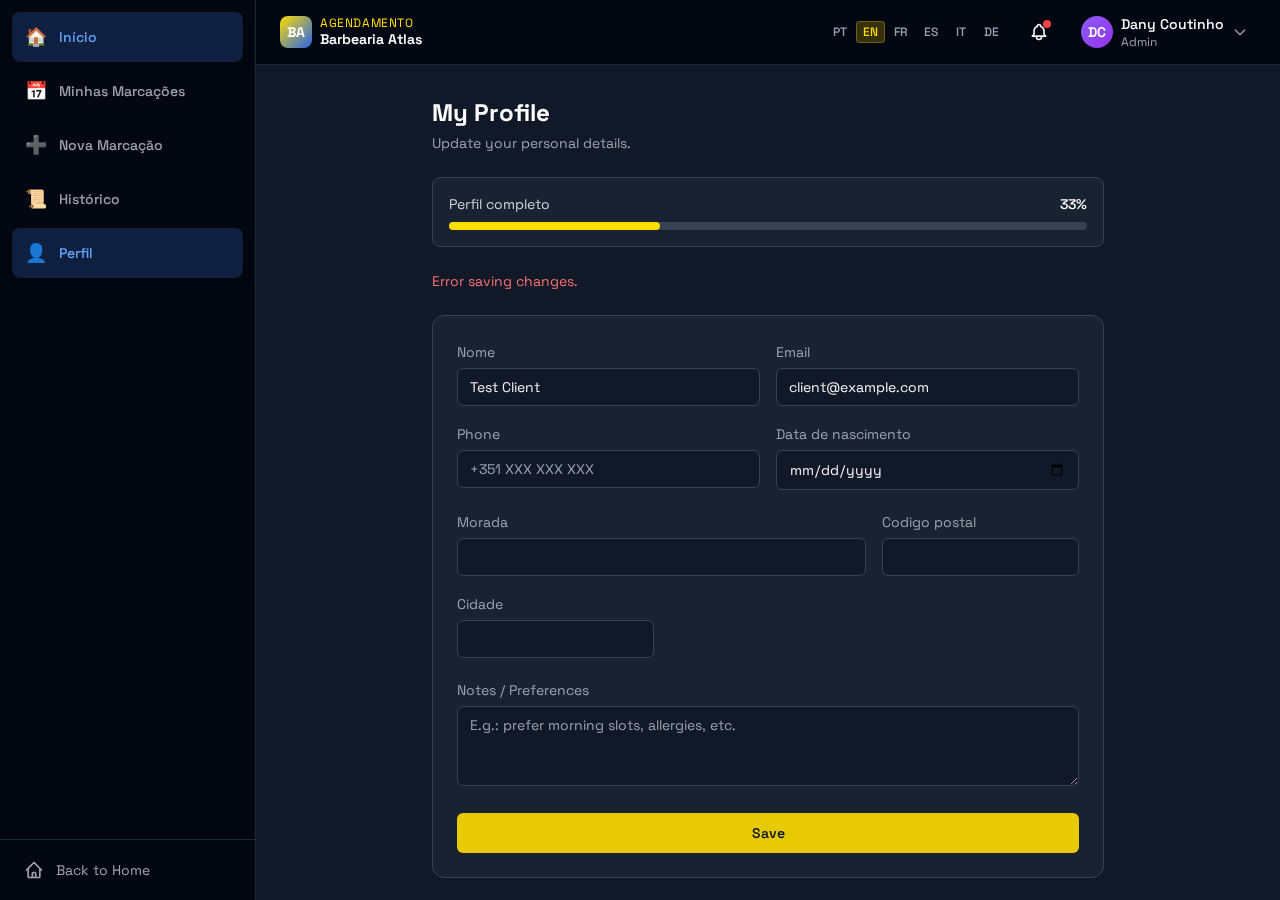The height and width of the screenshot is (900, 1280).
Task: Focus the Email input field
Action: pos(927,387)
